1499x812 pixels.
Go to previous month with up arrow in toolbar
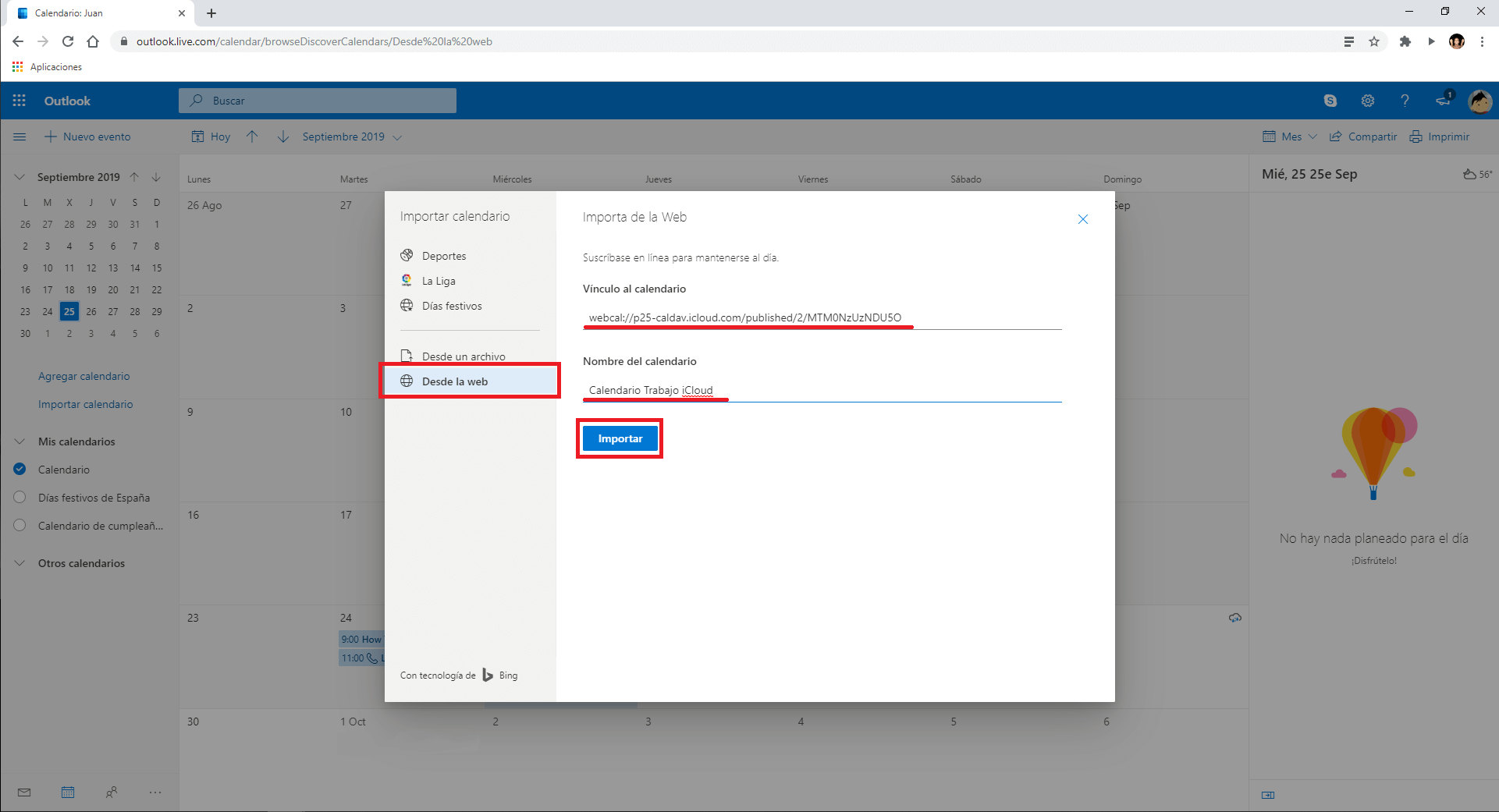click(x=252, y=137)
